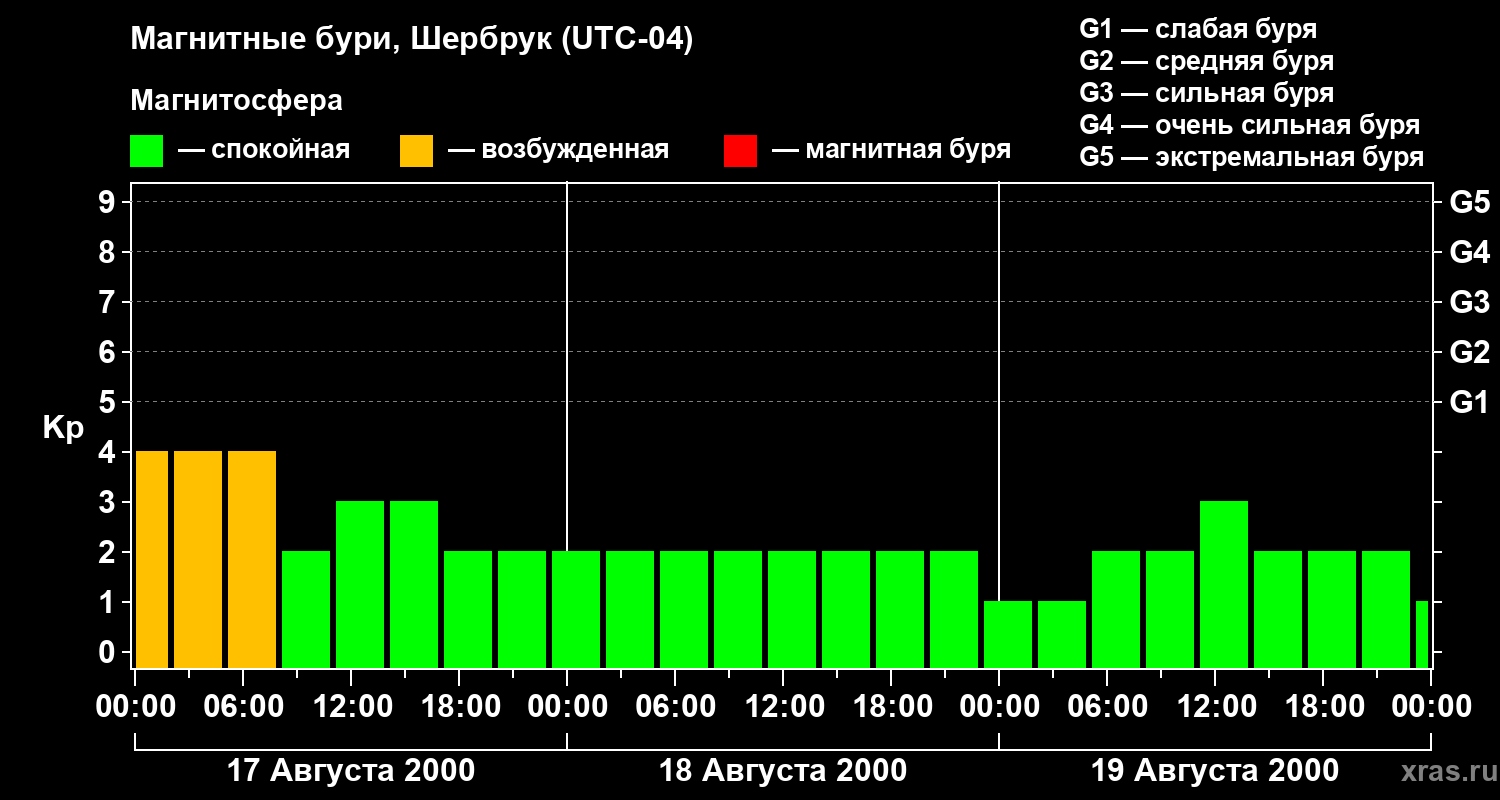Click the '— магнитная буря' legend label
This screenshot has width=1500, height=800.
(892, 151)
